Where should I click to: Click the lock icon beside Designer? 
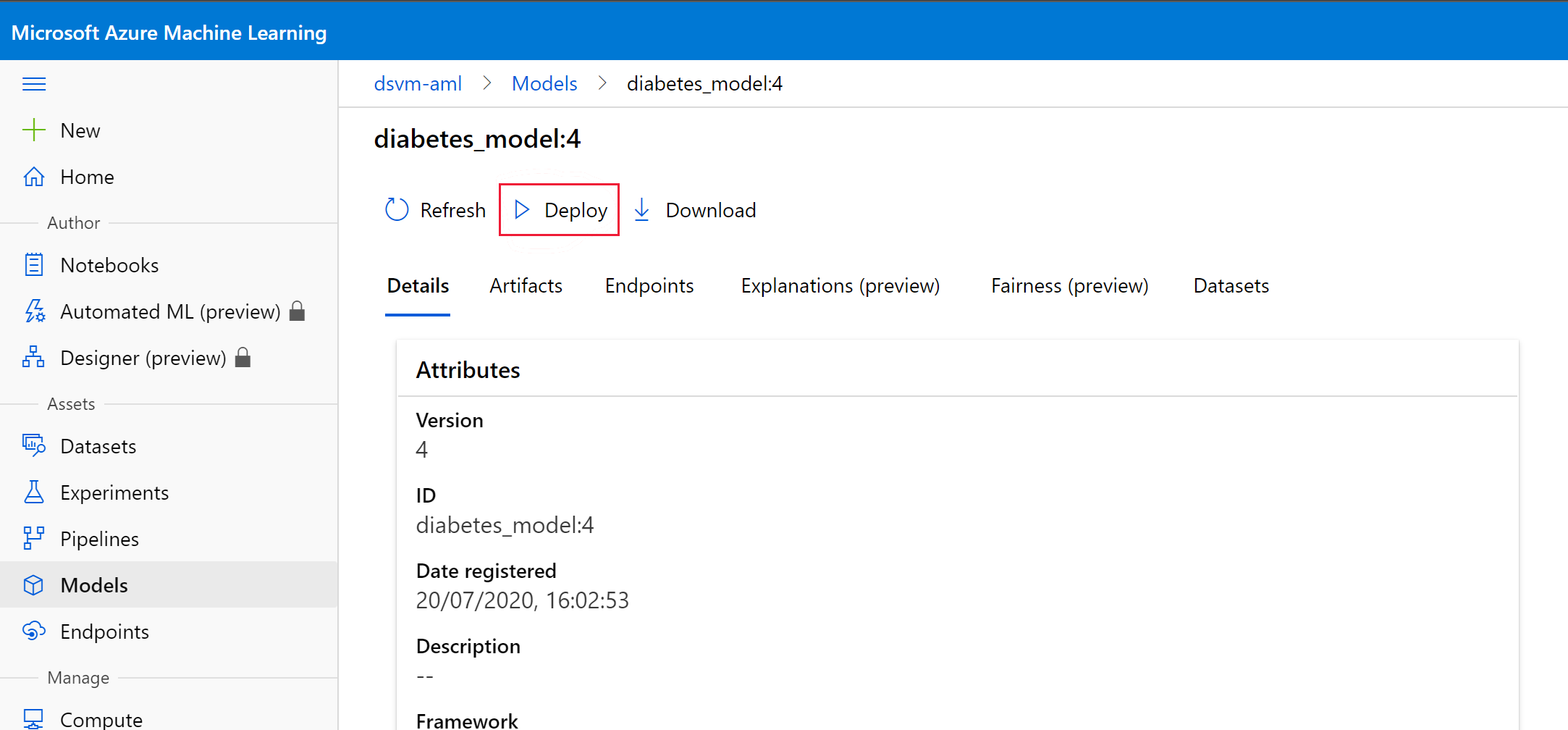click(243, 357)
